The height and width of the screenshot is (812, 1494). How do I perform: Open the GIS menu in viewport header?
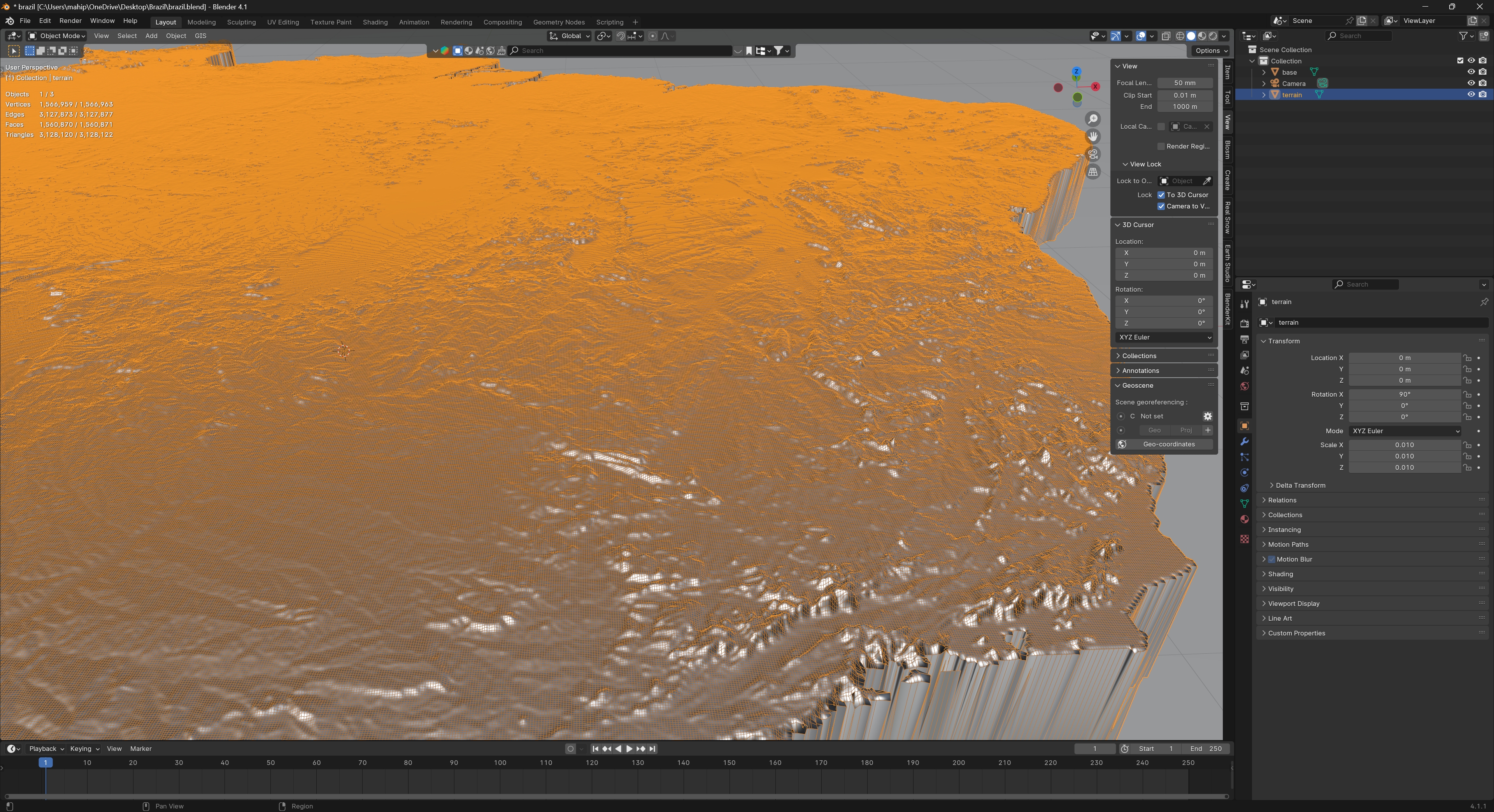click(x=200, y=36)
